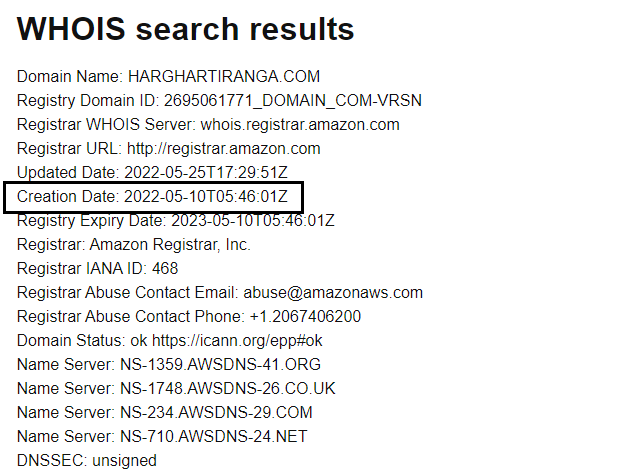
Task: Click the Registrar IANA ID 468 line
Action: [x=96, y=269]
